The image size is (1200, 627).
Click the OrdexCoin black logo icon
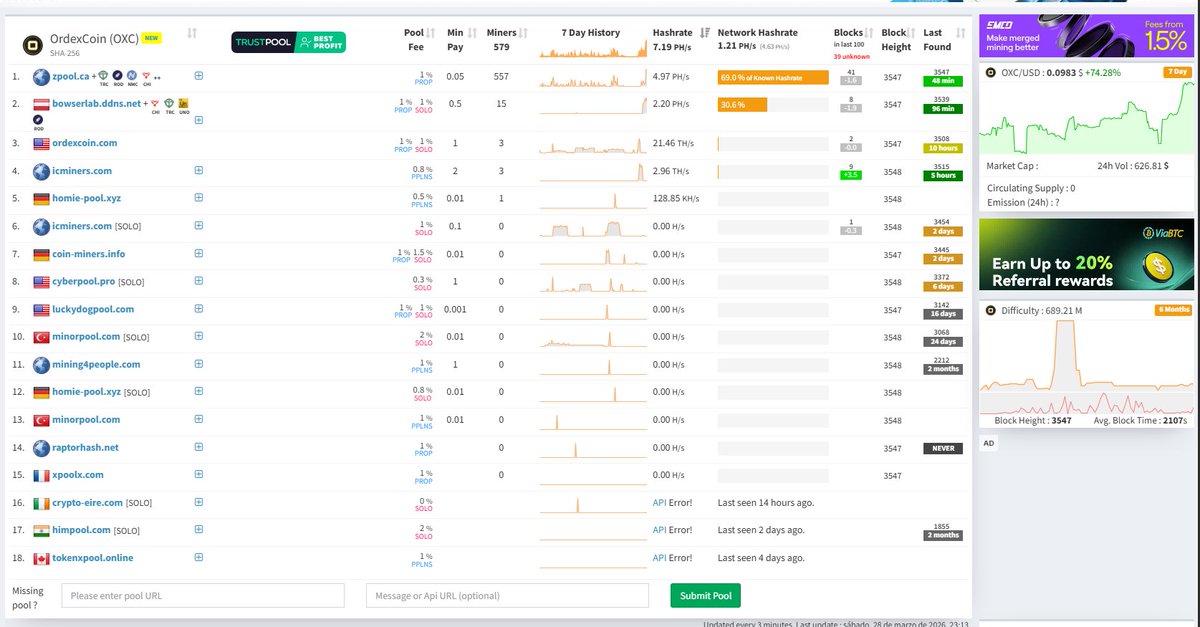pyautogui.click(x=31, y=45)
